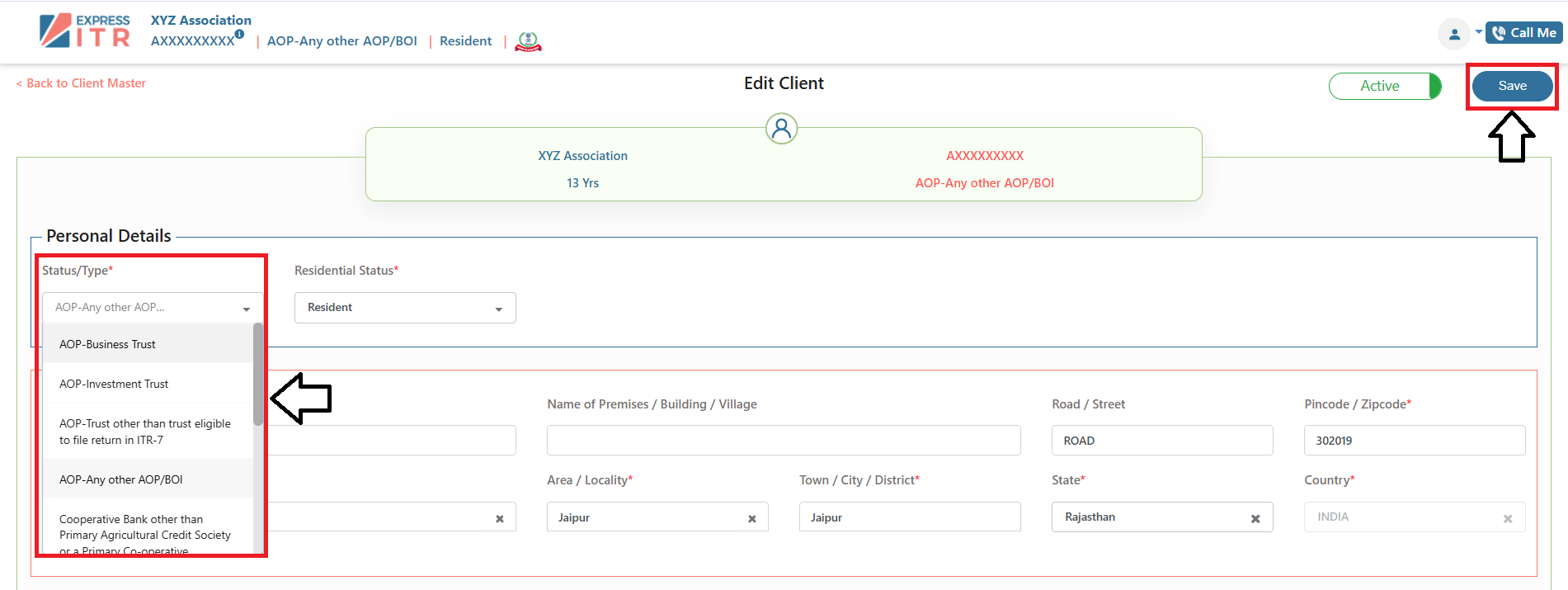Choose Cooperative Bank other than Primary Agricultural option
This screenshot has height=590, width=1568.
point(148,527)
